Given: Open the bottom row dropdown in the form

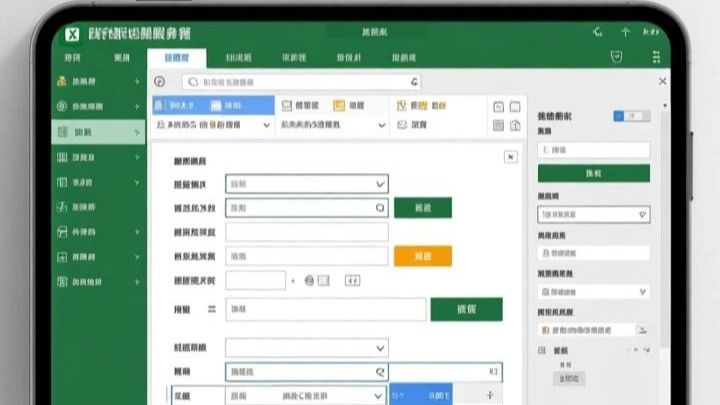Looking at the screenshot, I should click(307, 396).
